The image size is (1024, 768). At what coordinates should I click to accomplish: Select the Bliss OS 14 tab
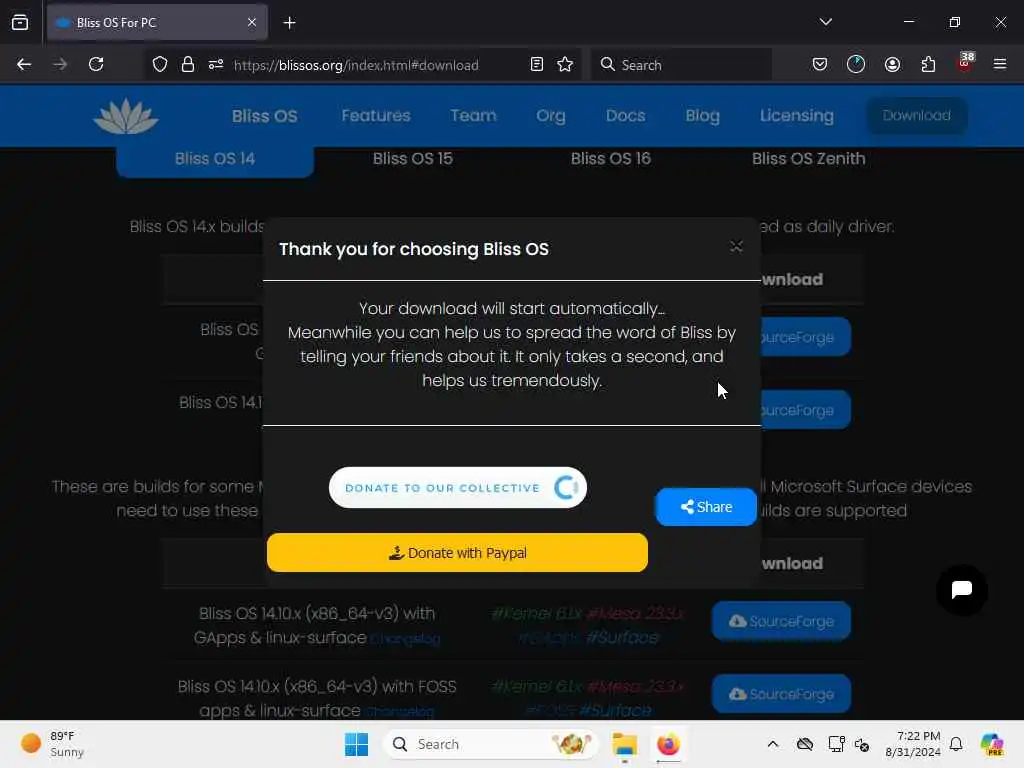215,159
